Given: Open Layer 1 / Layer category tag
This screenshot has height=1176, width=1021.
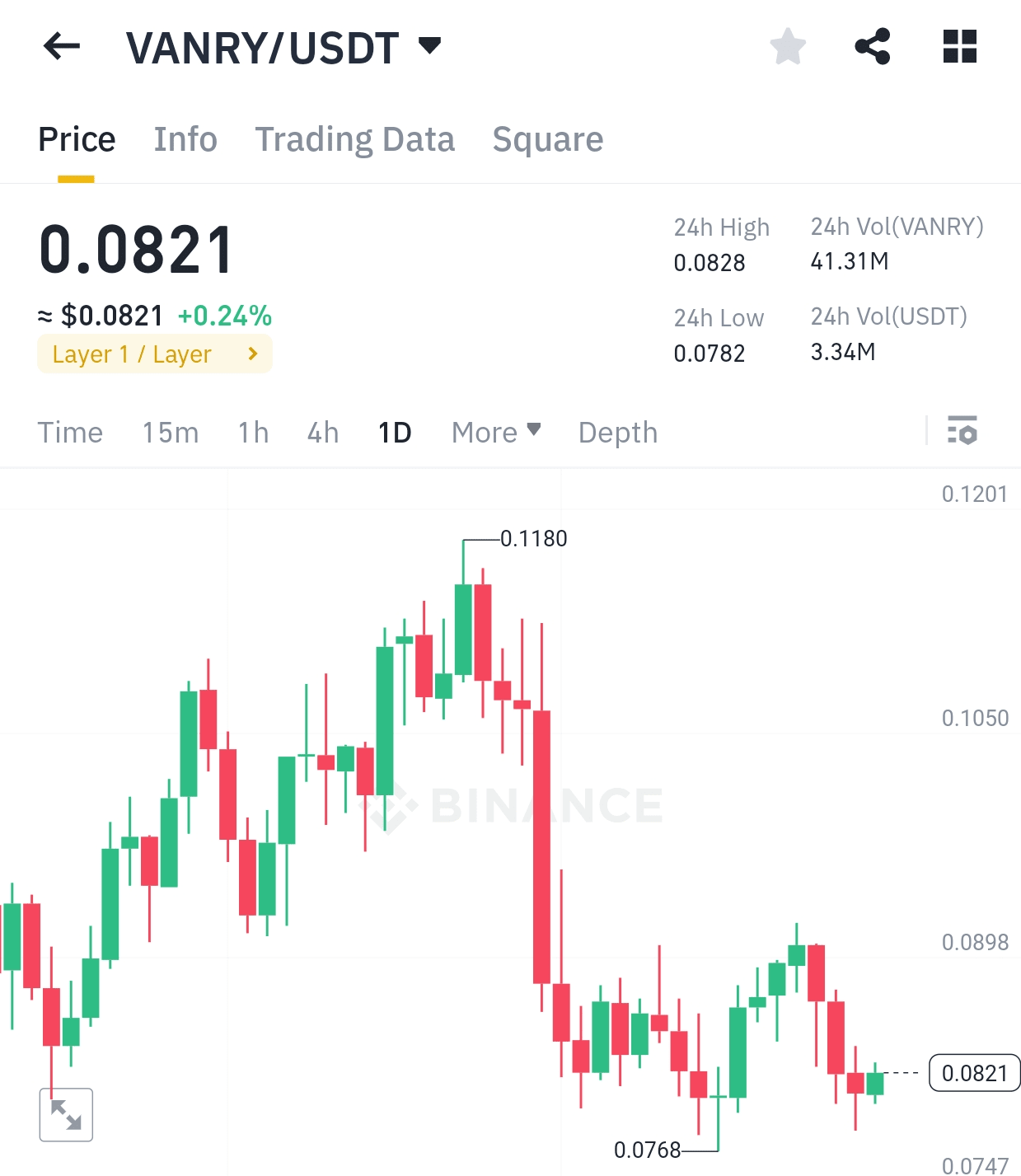Looking at the screenshot, I should [155, 354].
